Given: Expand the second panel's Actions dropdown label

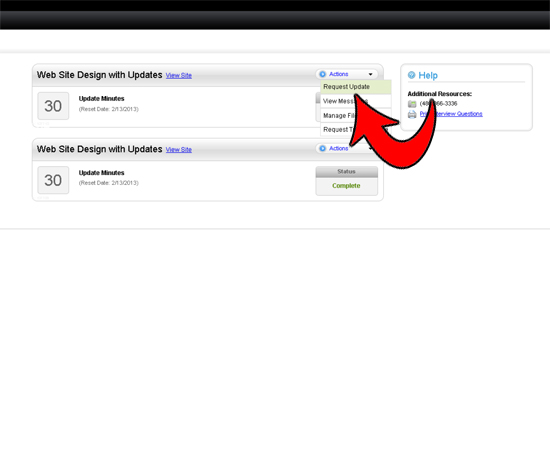Looking at the screenshot, I should coord(338,148).
